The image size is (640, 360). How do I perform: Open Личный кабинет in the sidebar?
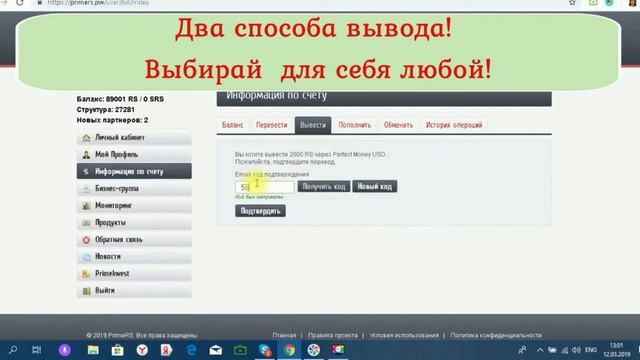pos(134,138)
